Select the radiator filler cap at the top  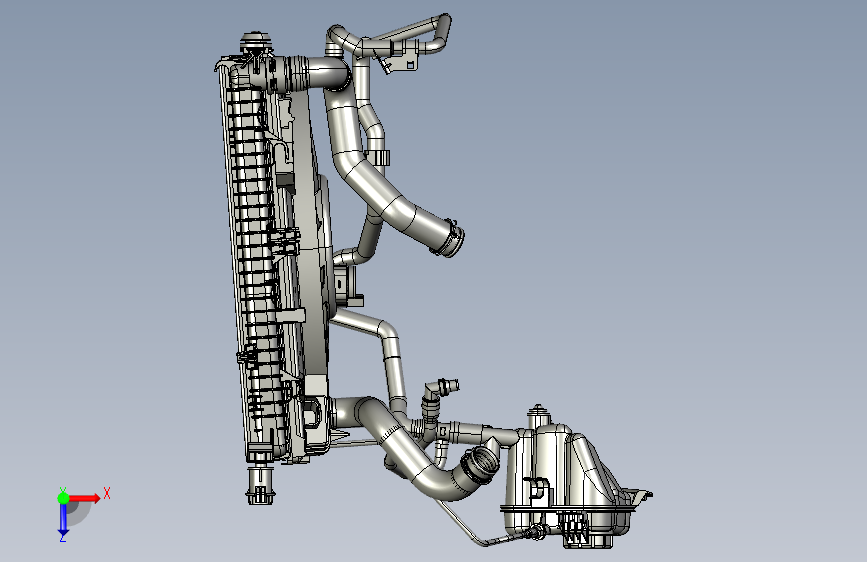[x=255, y=41]
